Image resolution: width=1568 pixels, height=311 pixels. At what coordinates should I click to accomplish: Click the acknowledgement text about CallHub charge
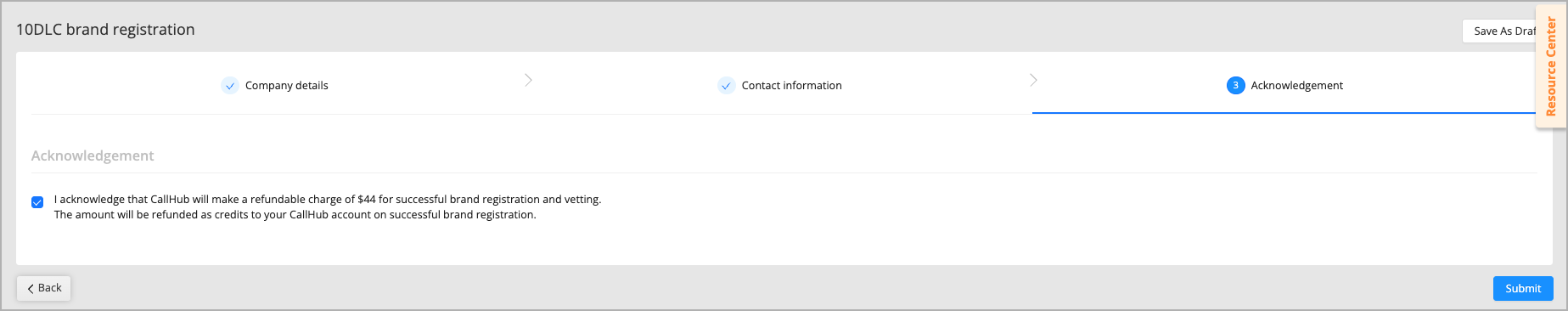click(x=328, y=200)
